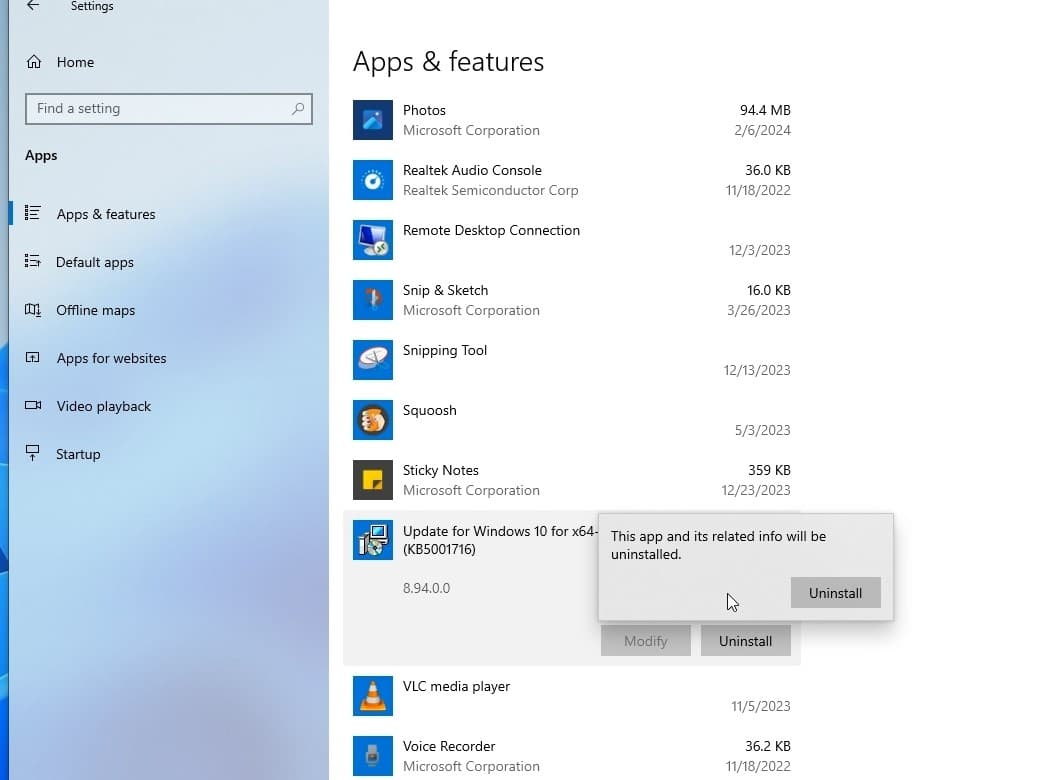Click the uninstall warning message text
Screen dimensions: 1044x780
click(718, 545)
